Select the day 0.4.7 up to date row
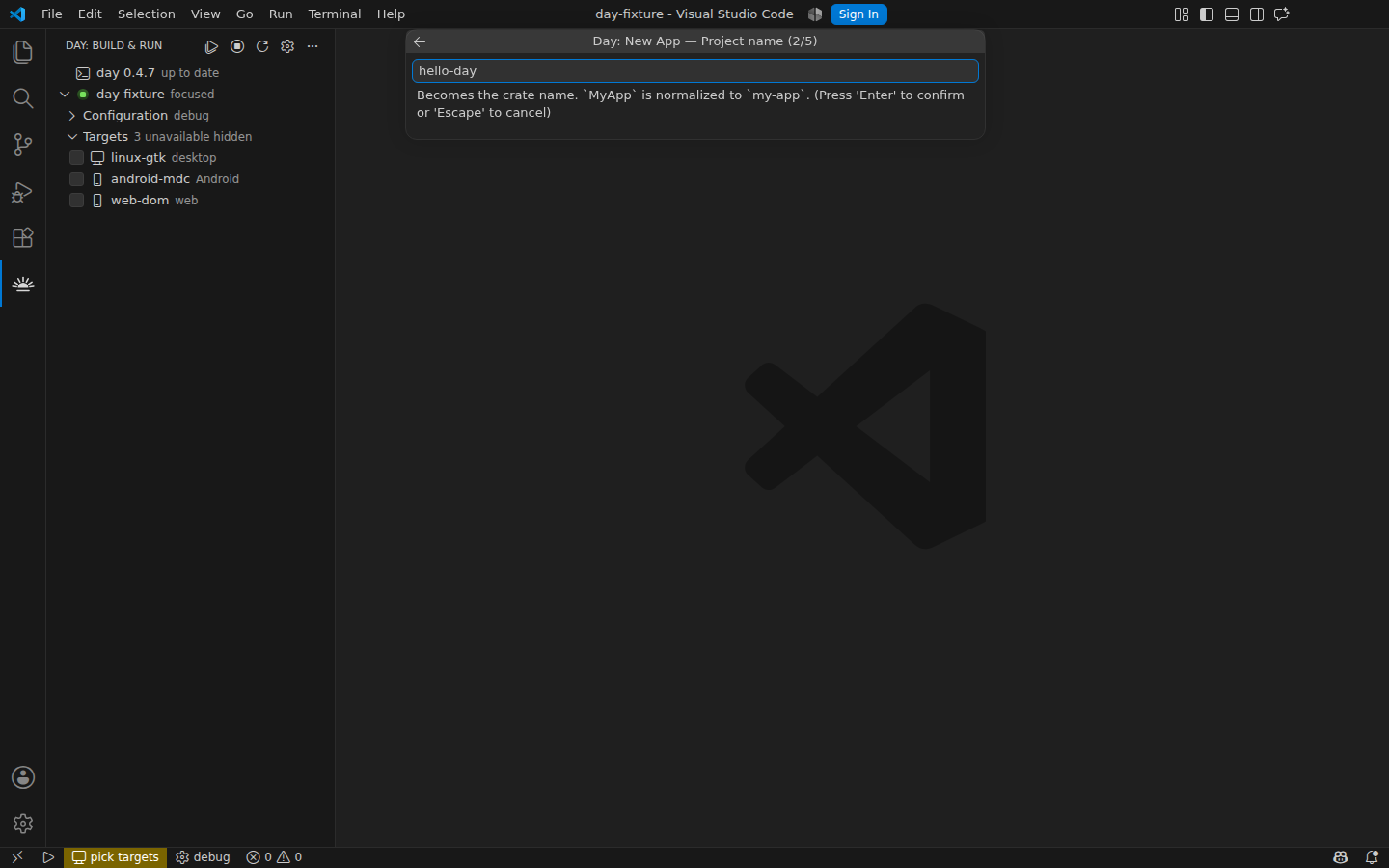 (191, 73)
